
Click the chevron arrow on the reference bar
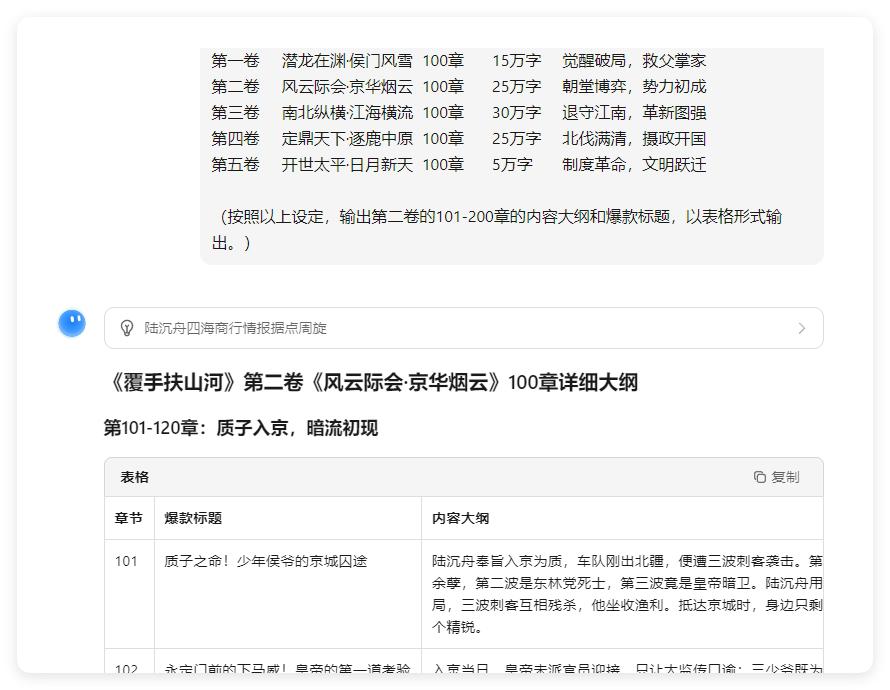[x=801, y=328]
